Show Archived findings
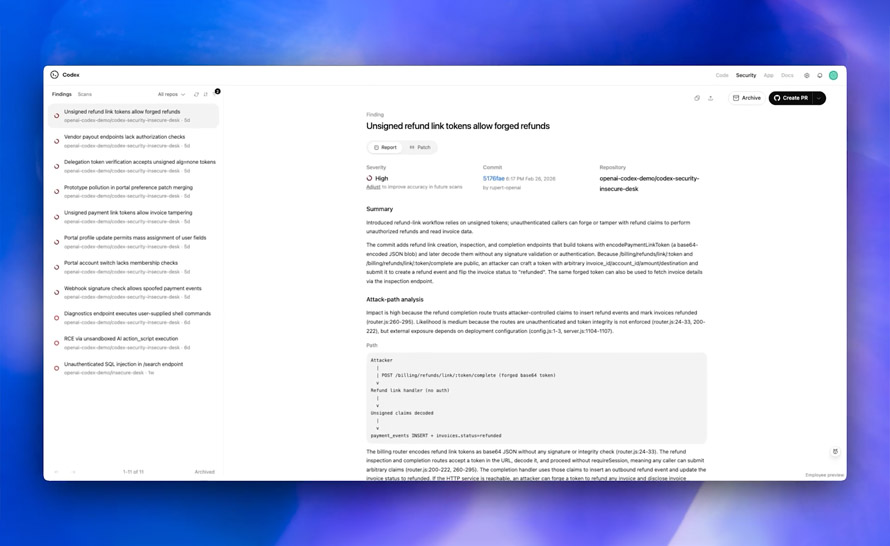 tap(204, 472)
